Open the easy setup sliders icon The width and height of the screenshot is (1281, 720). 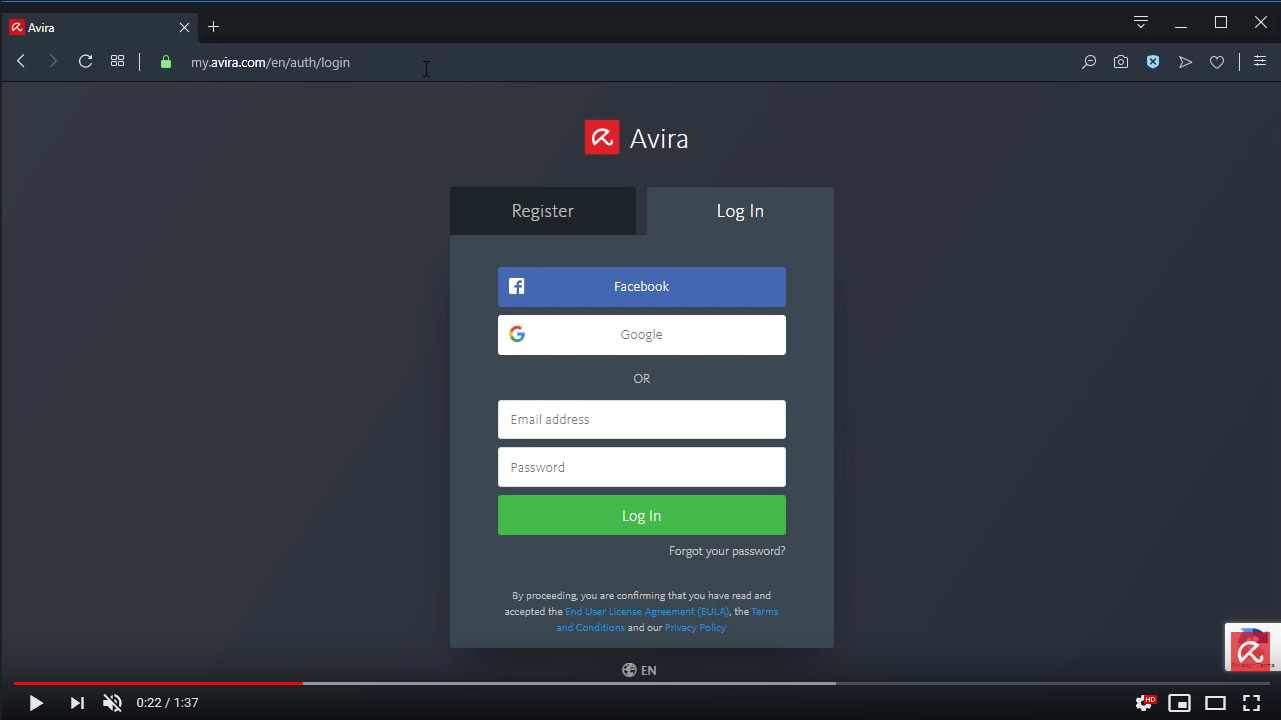pyautogui.click(x=1260, y=61)
